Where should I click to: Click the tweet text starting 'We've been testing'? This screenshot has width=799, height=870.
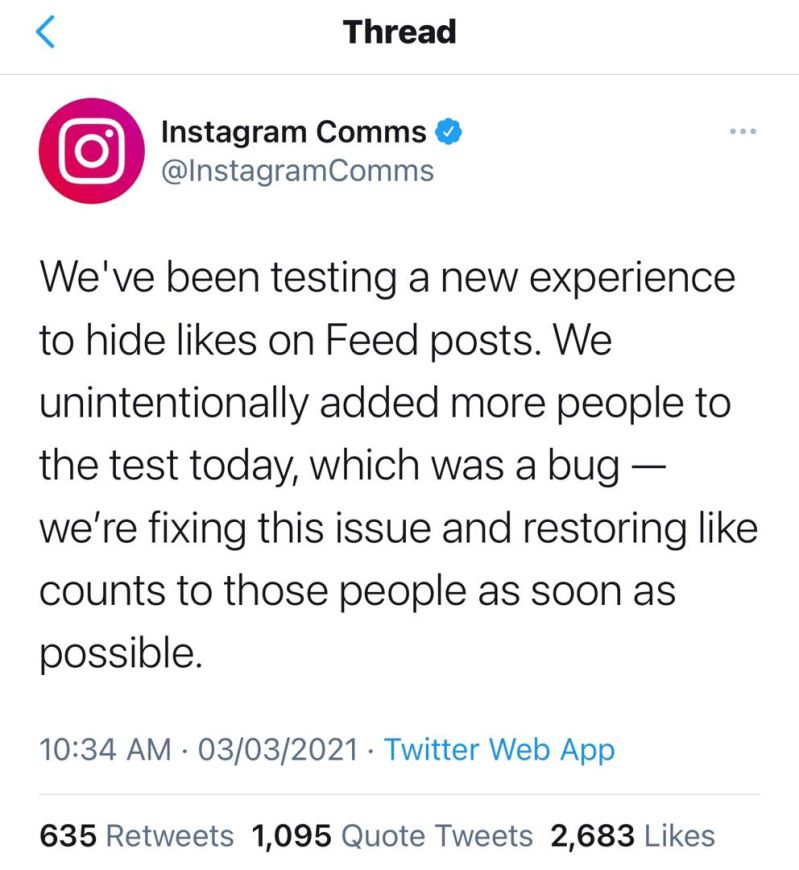(x=398, y=465)
